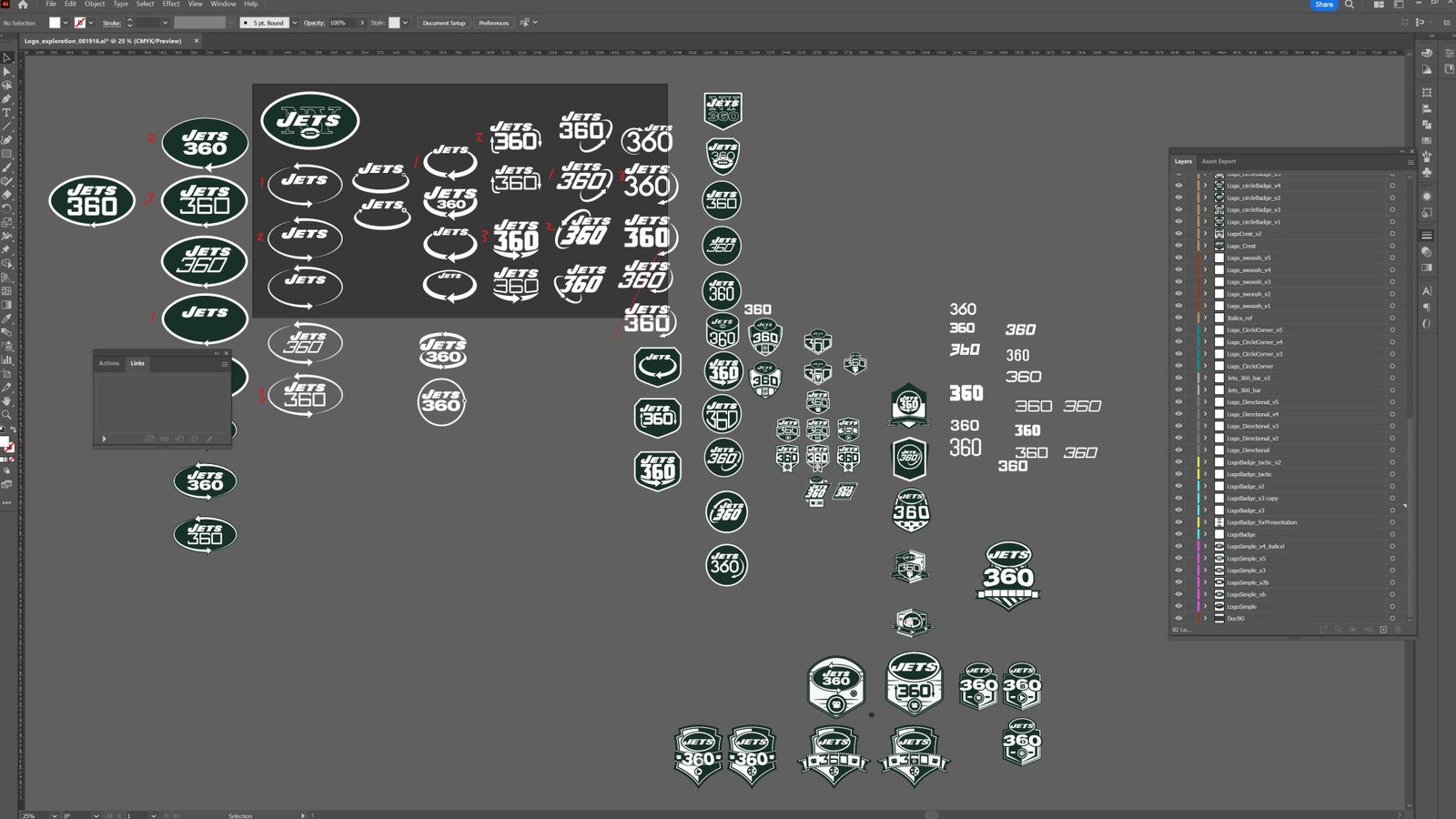
Task: Toggle visibility of the DocBG layer
Action: [x=1178, y=619]
